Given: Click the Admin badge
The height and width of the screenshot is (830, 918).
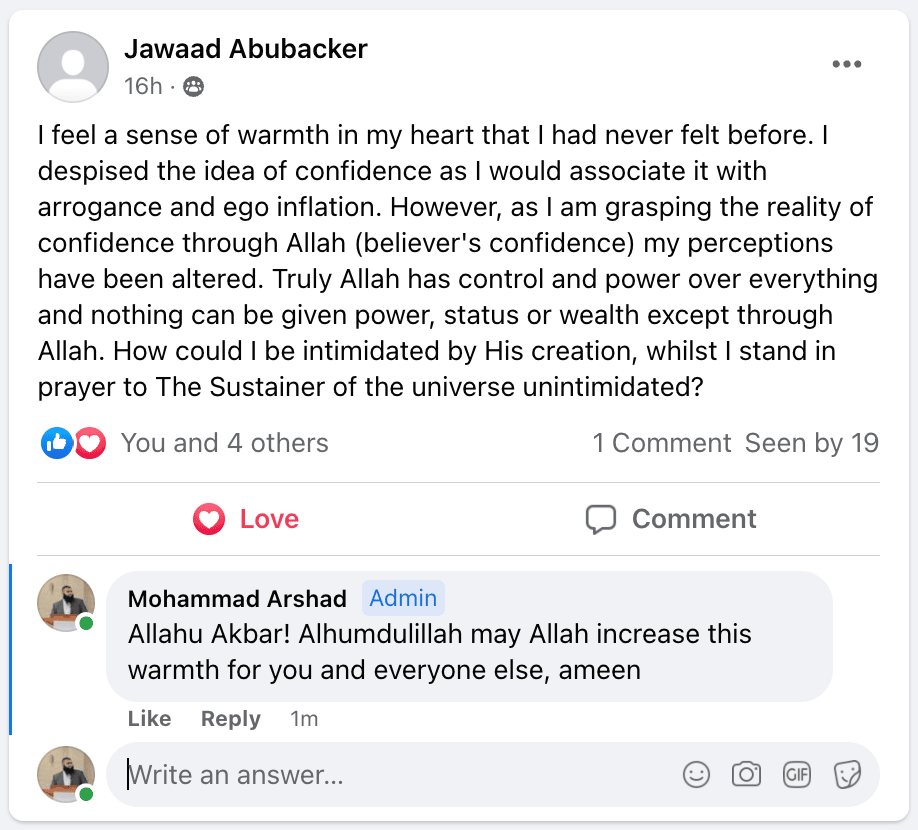Looking at the screenshot, I should pyautogui.click(x=403, y=598).
